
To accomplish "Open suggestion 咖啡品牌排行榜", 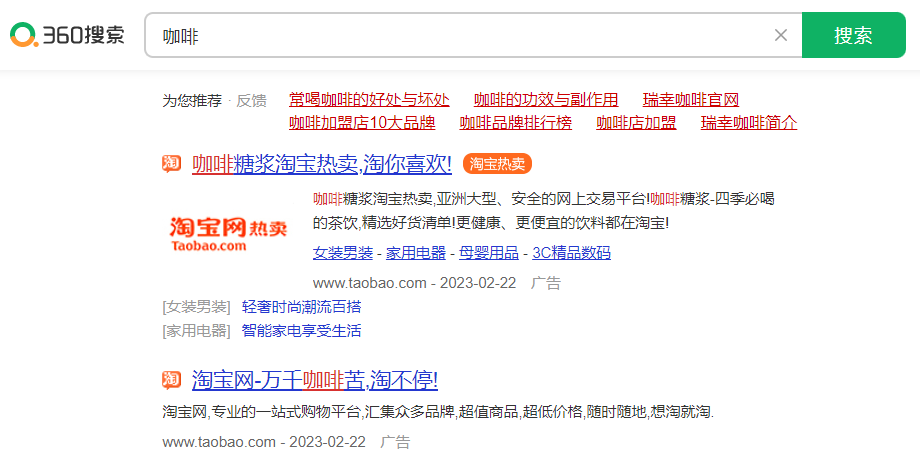I will (515, 123).
